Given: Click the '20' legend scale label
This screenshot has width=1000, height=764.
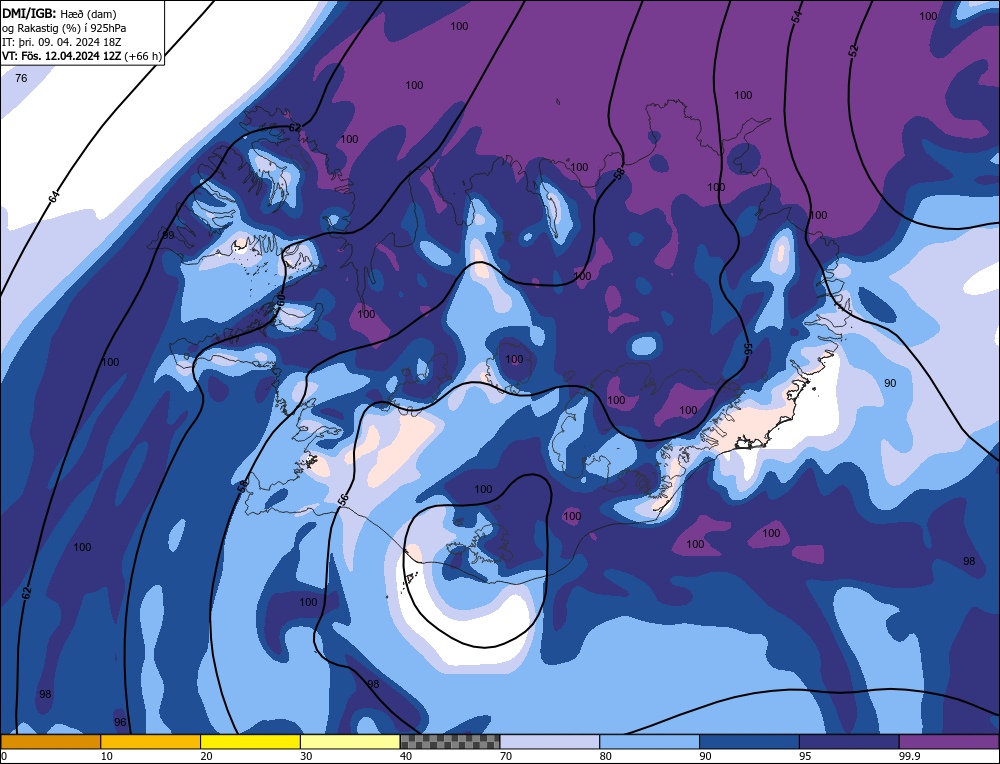Looking at the screenshot, I should click(x=207, y=756).
